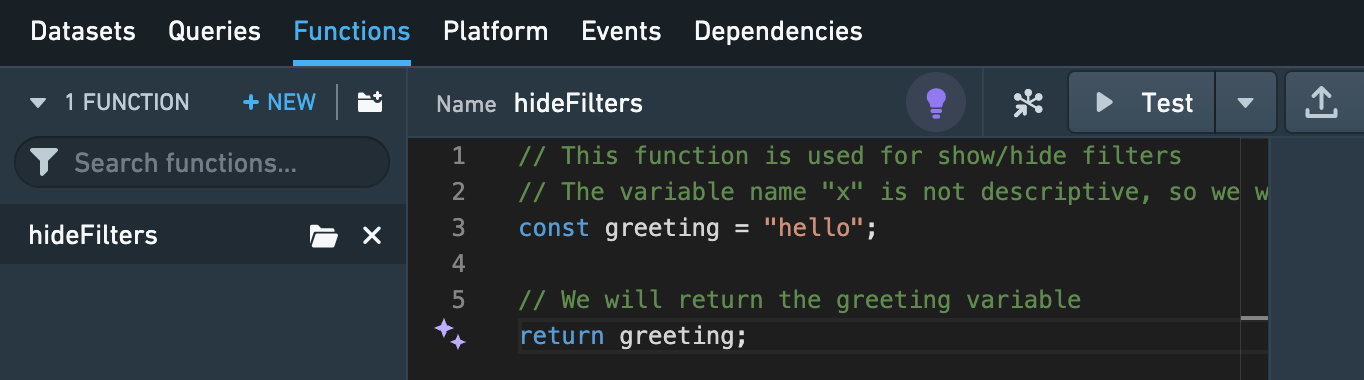Open the Test options dropdown arrow
Viewport: 1364px width, 380px height.
pos(1245,102)
